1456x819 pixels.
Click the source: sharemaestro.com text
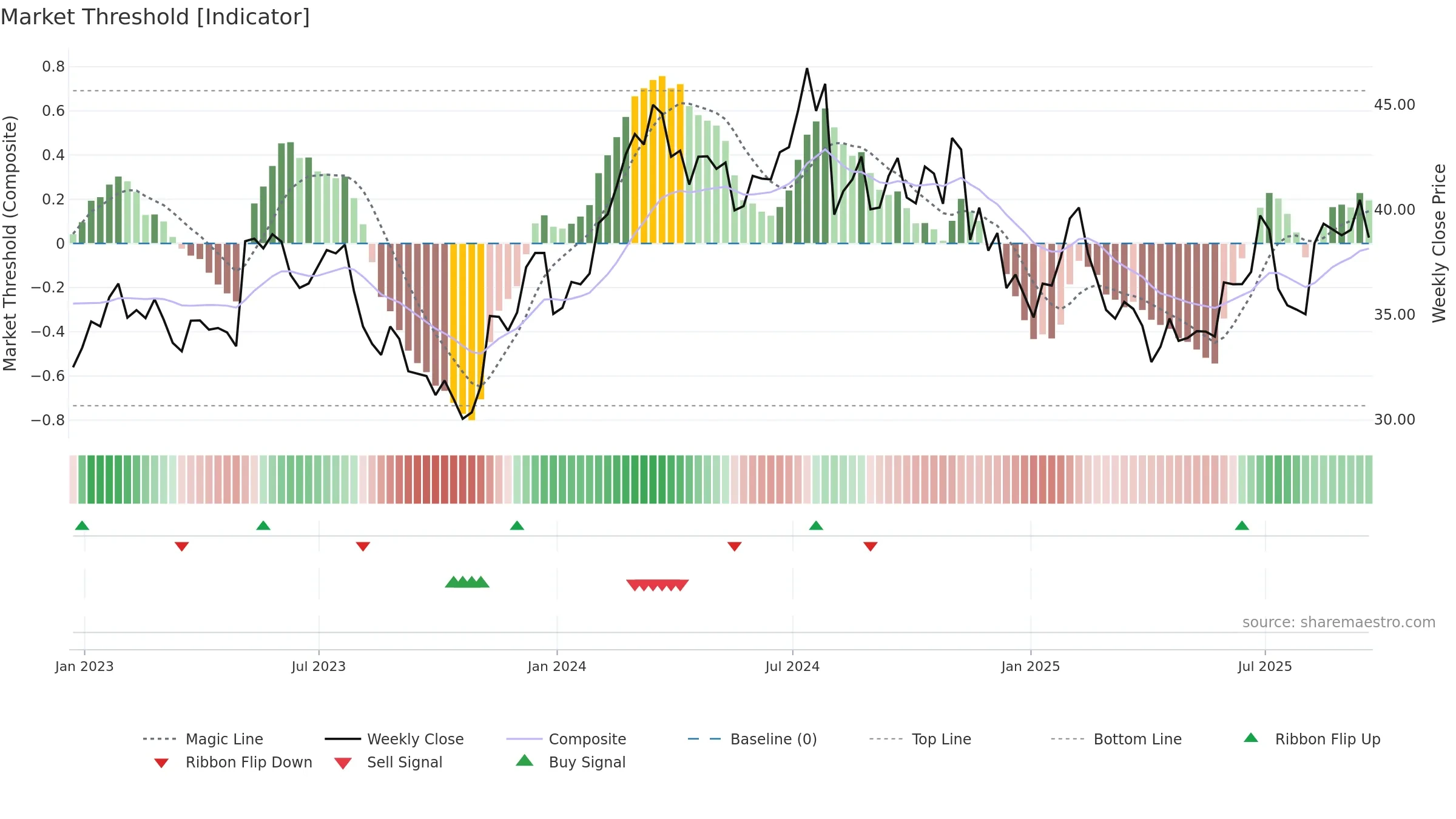coord(1339,622)
